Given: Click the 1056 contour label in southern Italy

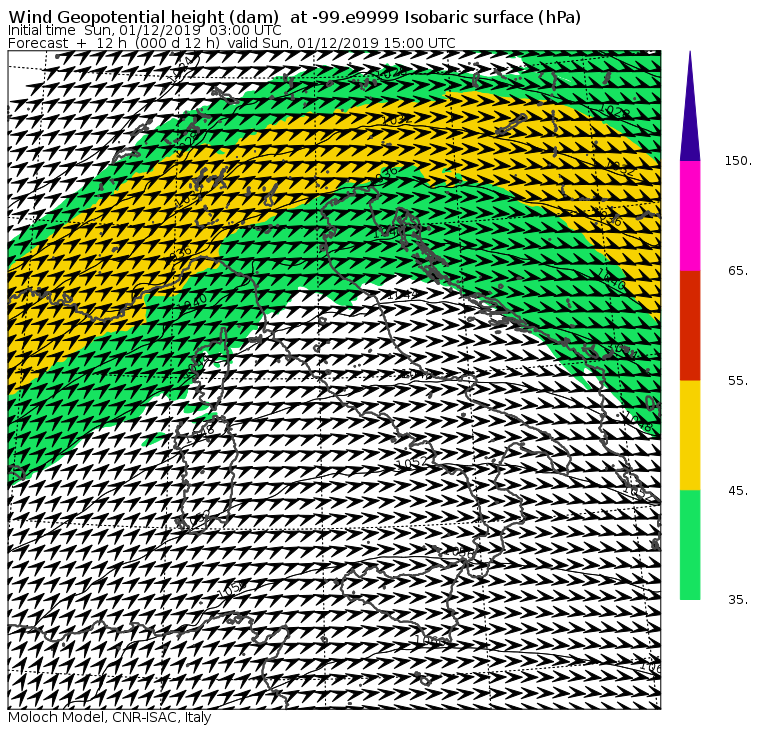Looking at the screenshot, I should tap(458, 552).
